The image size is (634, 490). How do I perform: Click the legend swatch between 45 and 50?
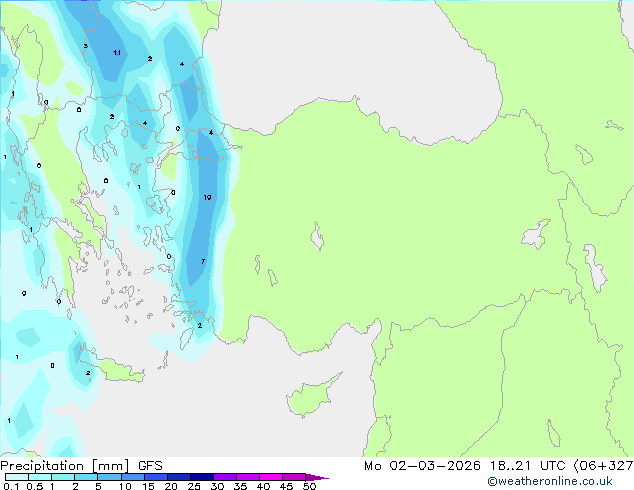[x=294, y=477]
